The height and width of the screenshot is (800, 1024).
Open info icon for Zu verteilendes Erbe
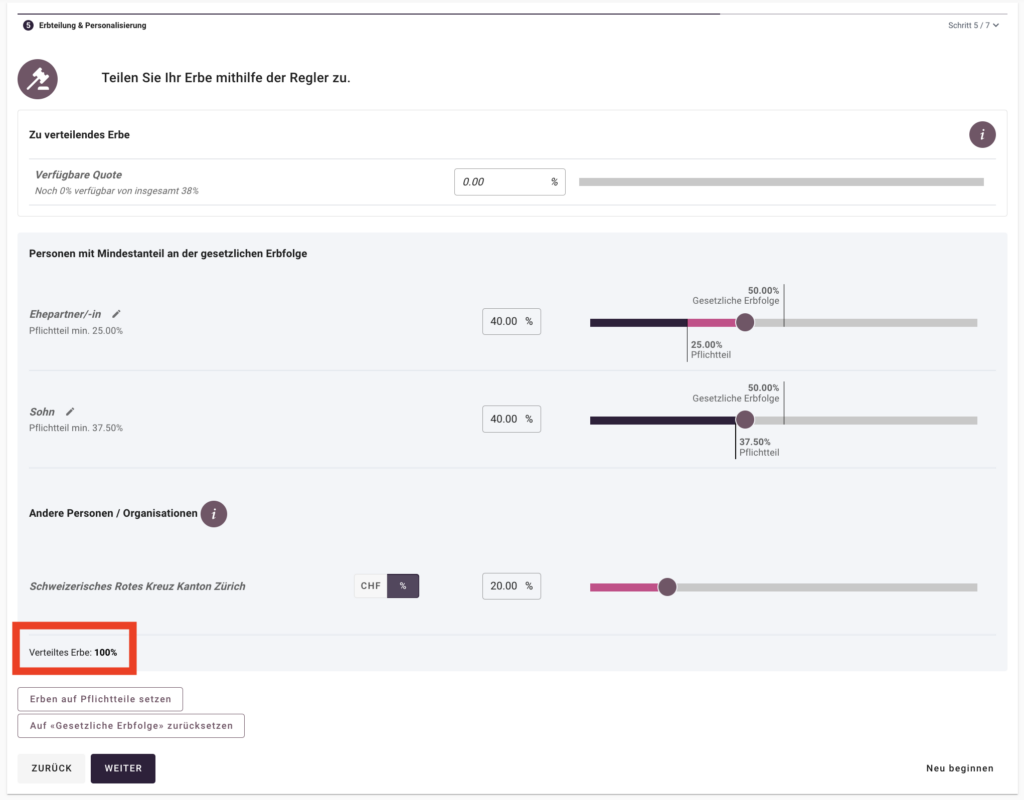[982, 134]
